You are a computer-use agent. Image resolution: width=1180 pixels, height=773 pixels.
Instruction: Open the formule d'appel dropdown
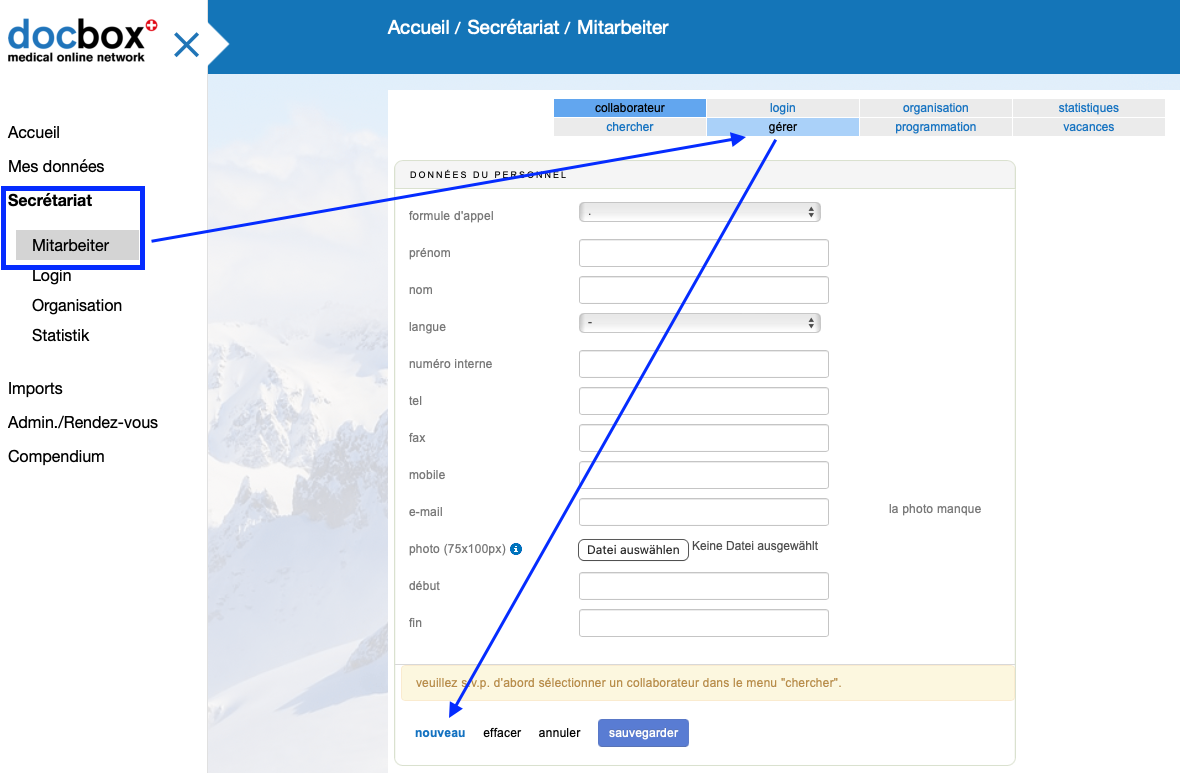[699, 212]
